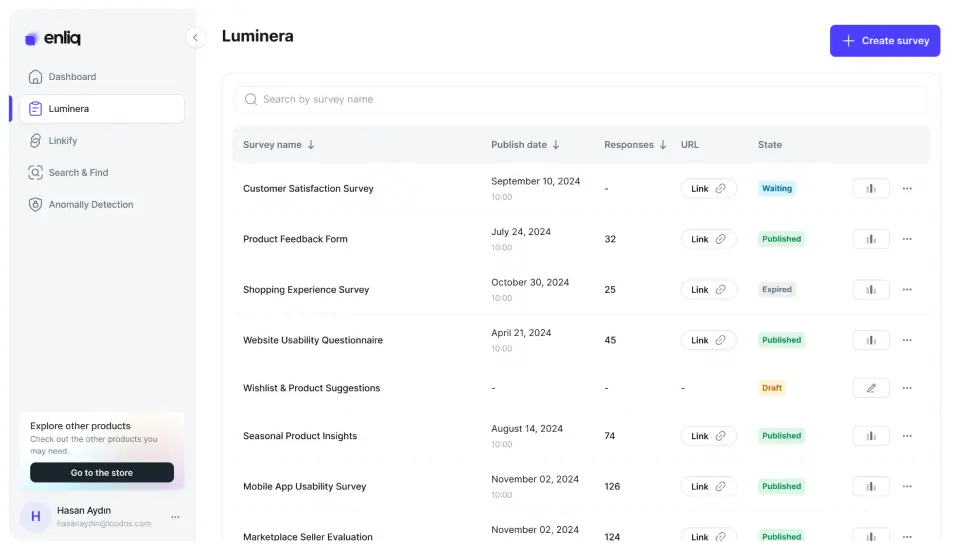Image resolution: width=976 pixels, height=550 pixels.
Task: Open the Dashboard sidebar item
Action: (x=72, y=77)
